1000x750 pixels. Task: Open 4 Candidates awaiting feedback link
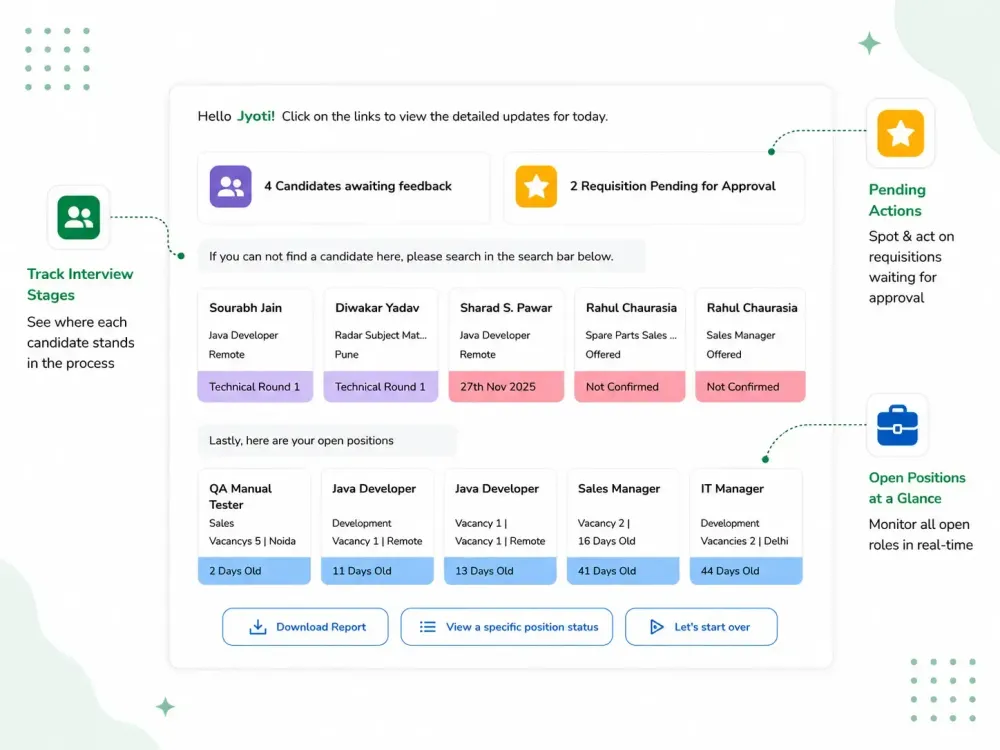pyautogui.click(x=344, y=187)
